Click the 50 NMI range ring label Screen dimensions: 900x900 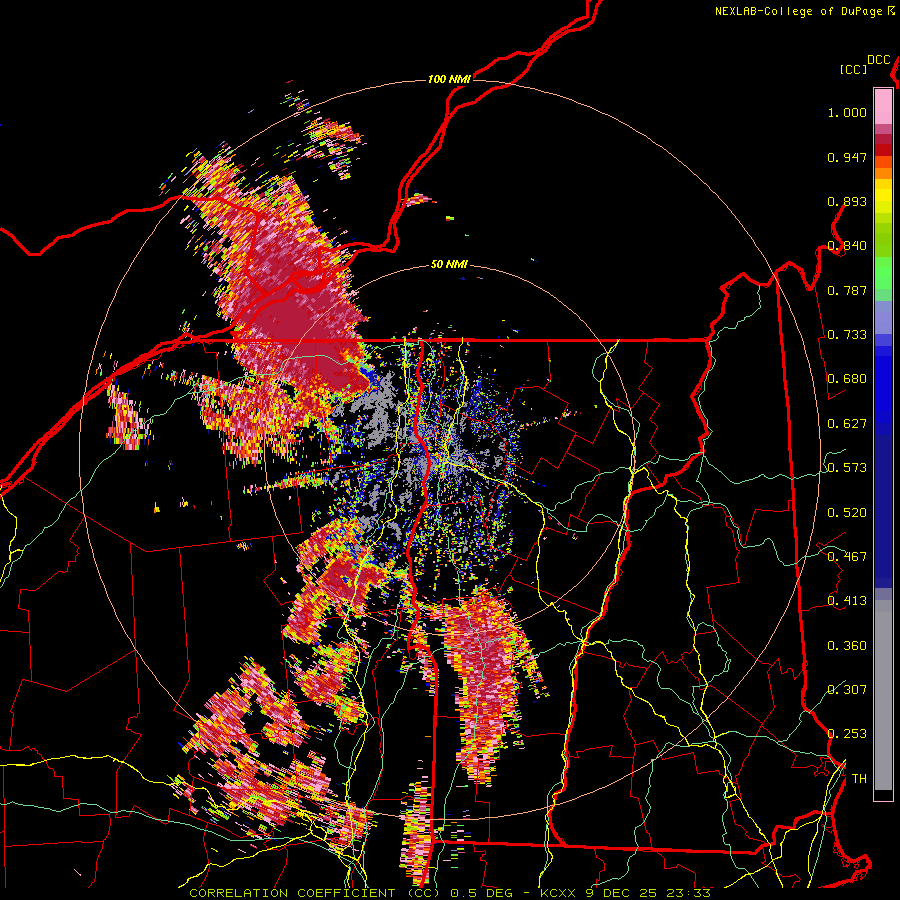[x=449, y=264]
